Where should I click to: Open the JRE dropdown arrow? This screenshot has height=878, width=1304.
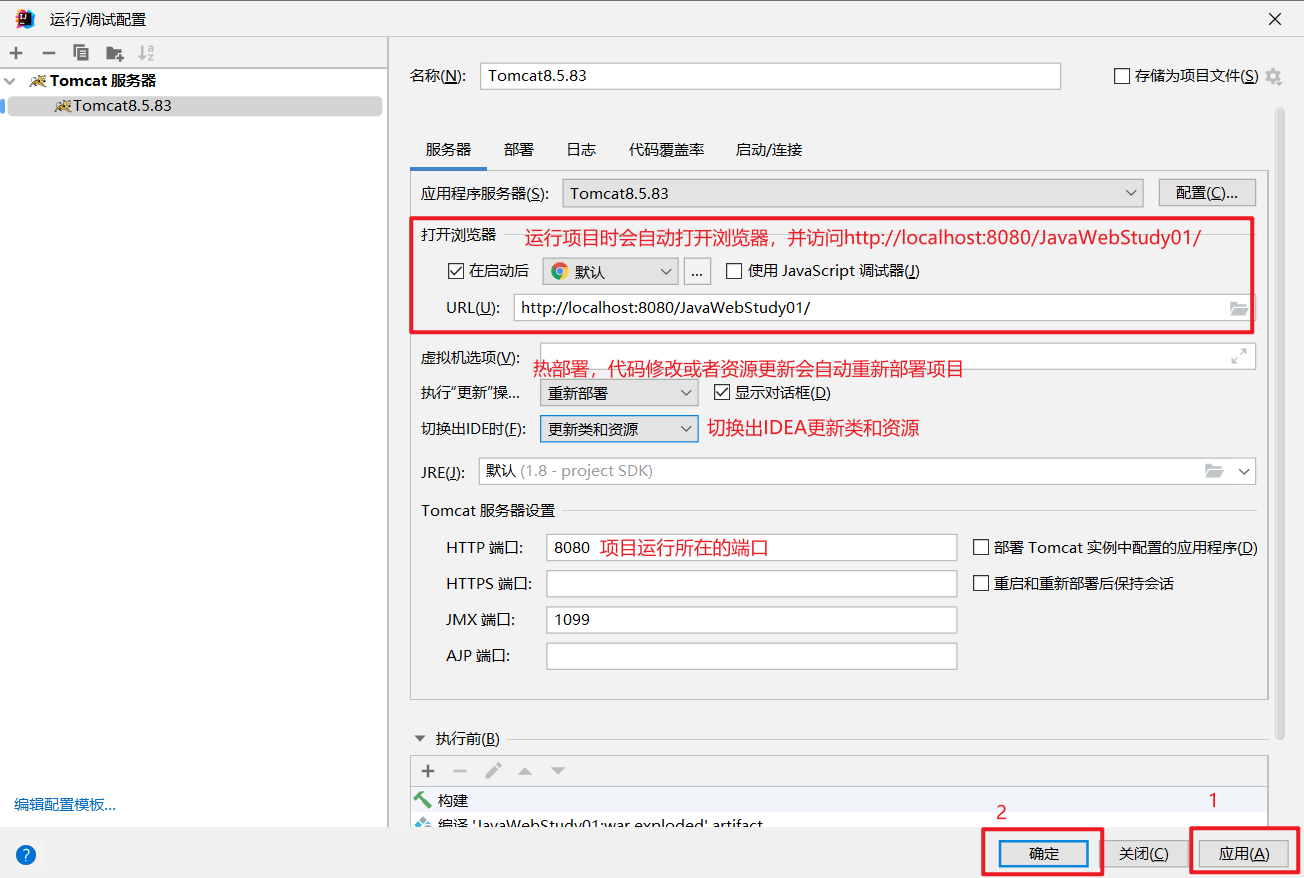[1244, 471]
